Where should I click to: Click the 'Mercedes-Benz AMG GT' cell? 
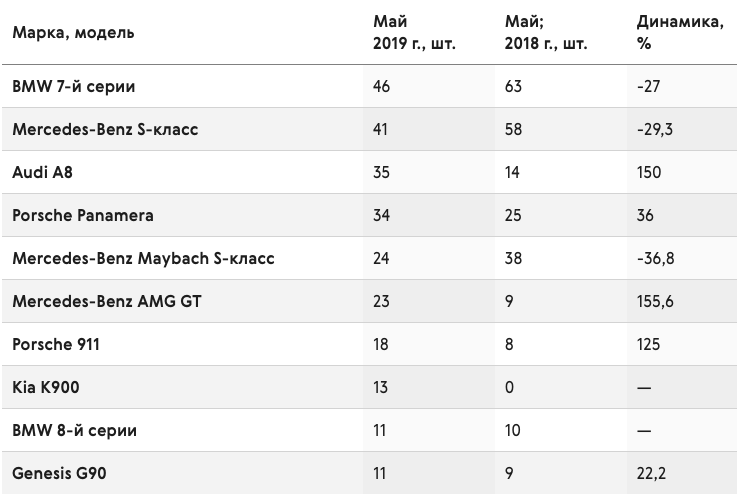(107, 301)
